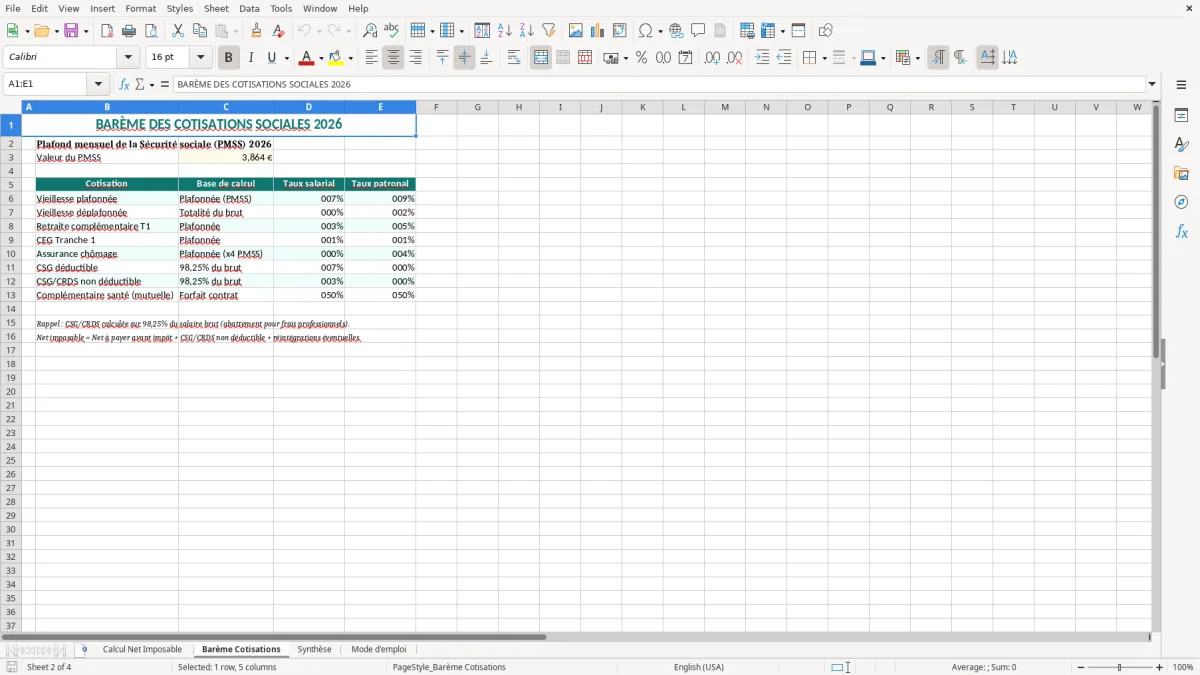
Task: Toggle Align Right
Action: pyautogui.click(x=415, y=58)
